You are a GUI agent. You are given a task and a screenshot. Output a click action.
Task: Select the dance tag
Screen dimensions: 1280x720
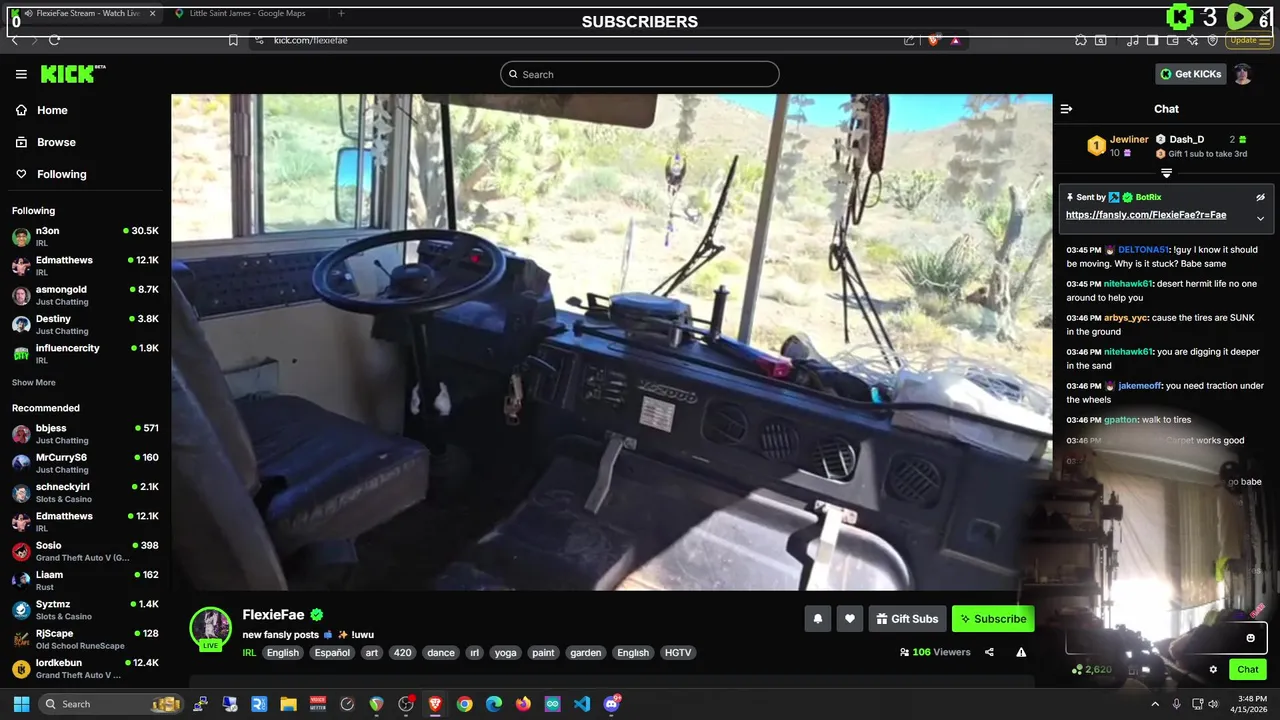click(441, 653)
